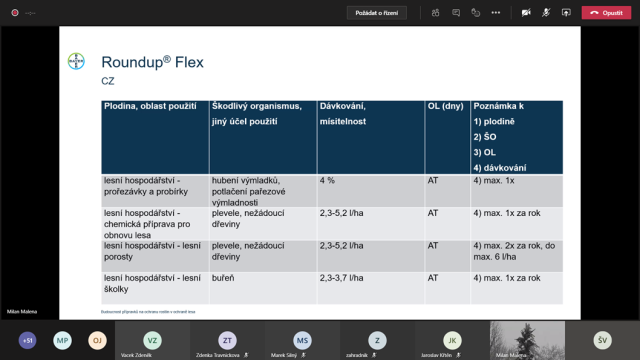Open the meeting chat conversation
The height and width of the screenshot is (360, 640).
click(x=456, y=13)
